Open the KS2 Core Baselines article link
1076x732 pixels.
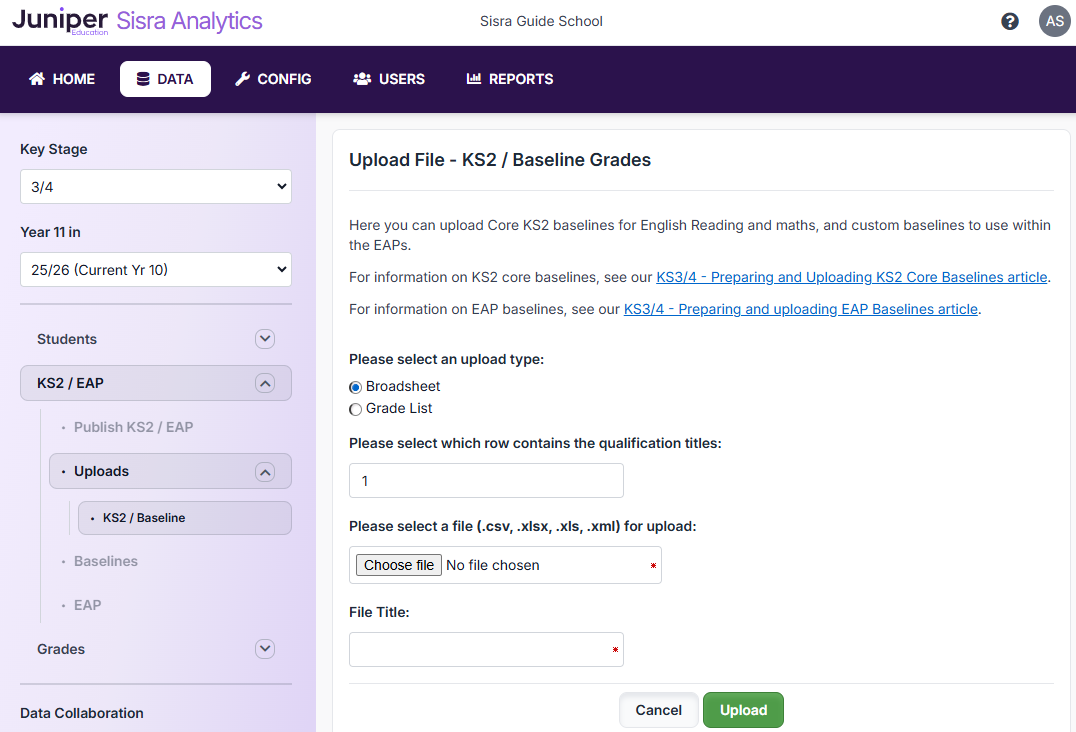click(852, 277)
